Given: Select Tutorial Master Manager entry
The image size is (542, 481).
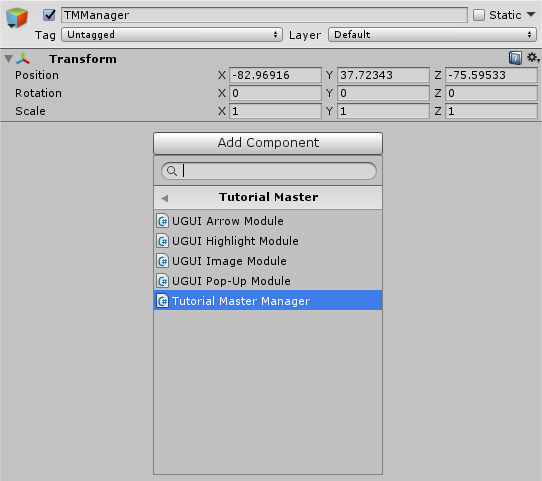Looking at the screenshot, I should pos(268,301).
